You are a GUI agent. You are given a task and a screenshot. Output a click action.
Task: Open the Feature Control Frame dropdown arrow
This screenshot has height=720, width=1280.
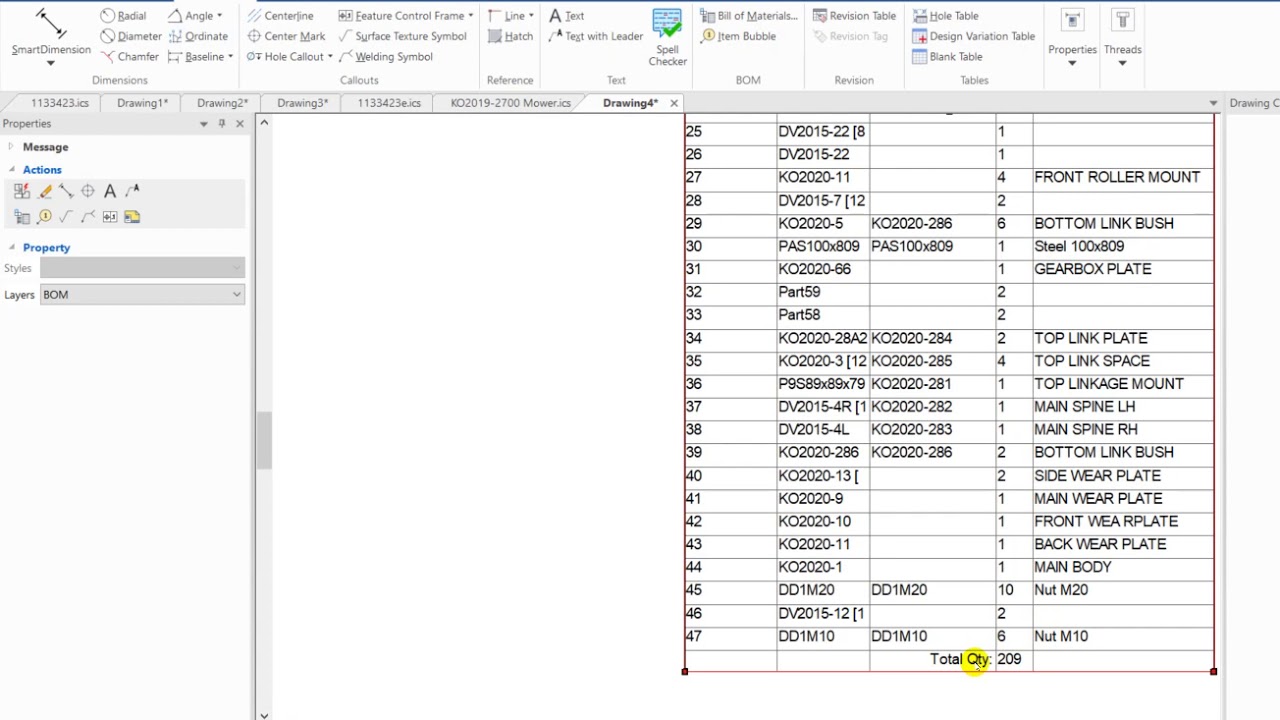tap(470, 16)
